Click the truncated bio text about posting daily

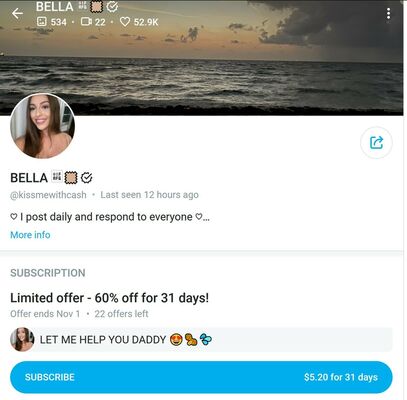click(110, 217)
